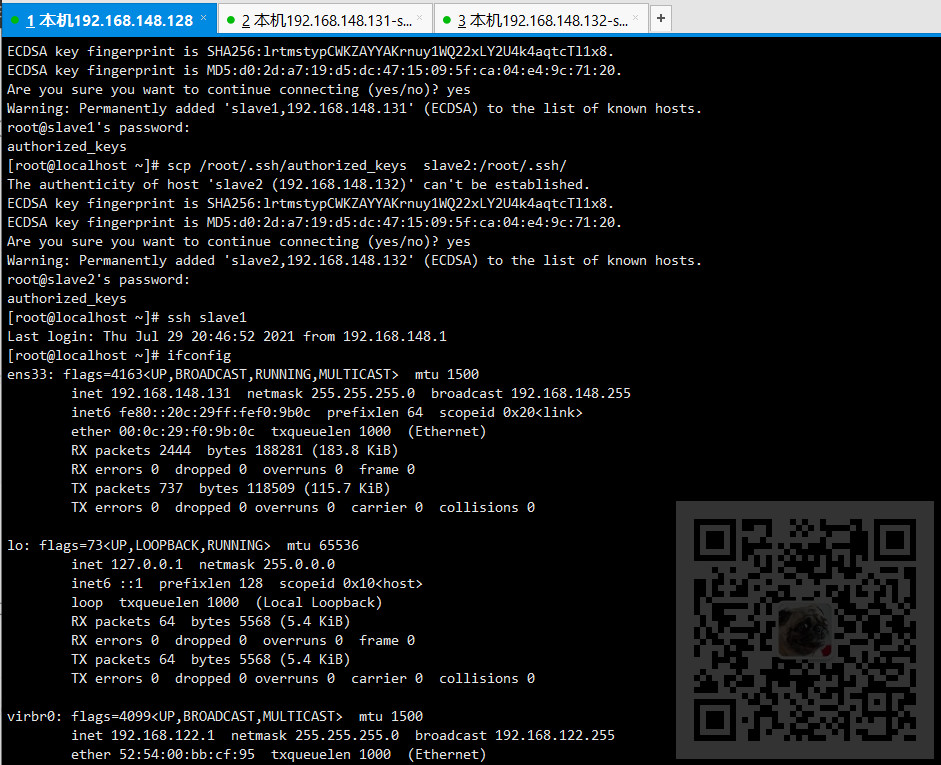The height and width of the screenshot is (765, 941).
Task: Click 'Last login: Thu Jul 29' line
Action: [x=227, y=337]
